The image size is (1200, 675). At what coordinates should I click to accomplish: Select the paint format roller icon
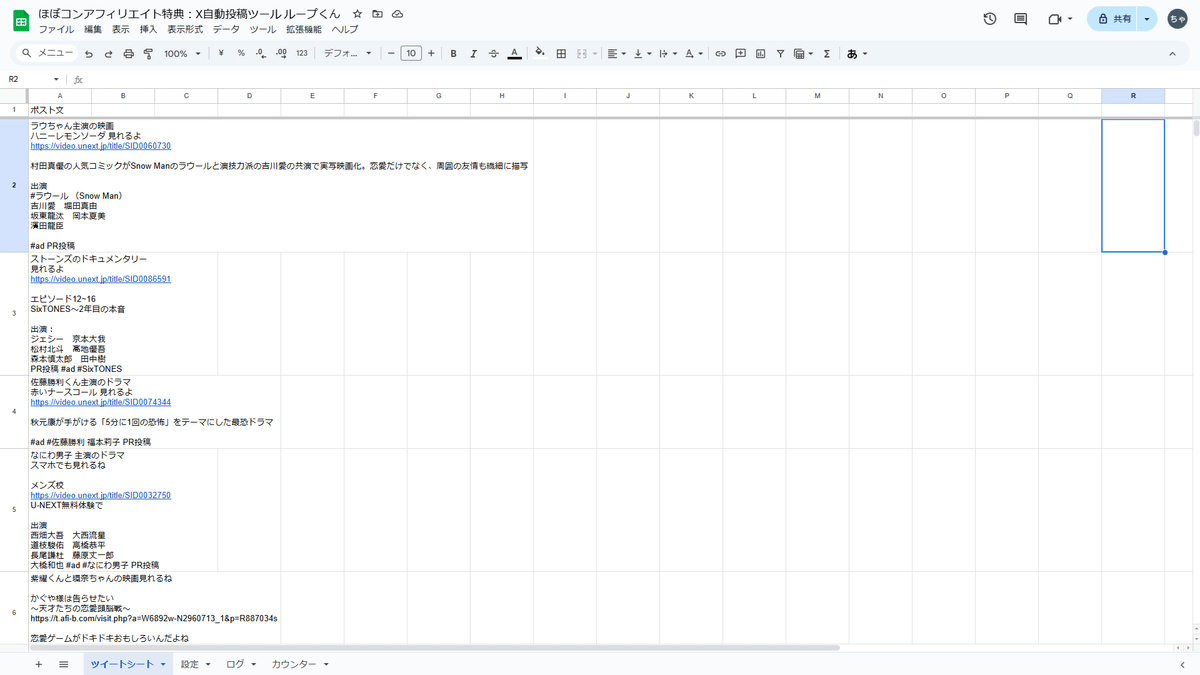pos(148,54)
